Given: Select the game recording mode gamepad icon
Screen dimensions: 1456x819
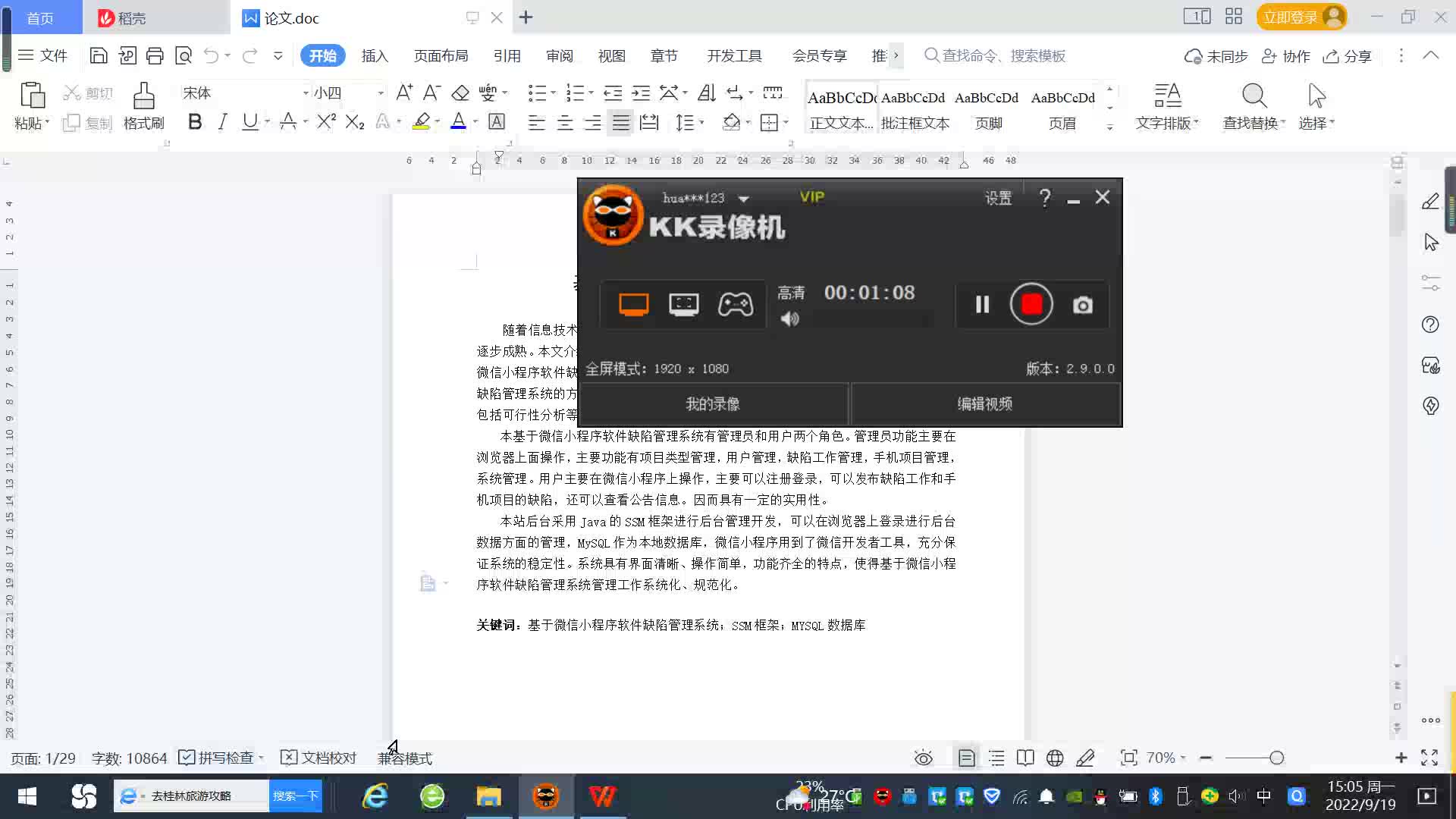Looking at the screenshot, I should 735,305.
